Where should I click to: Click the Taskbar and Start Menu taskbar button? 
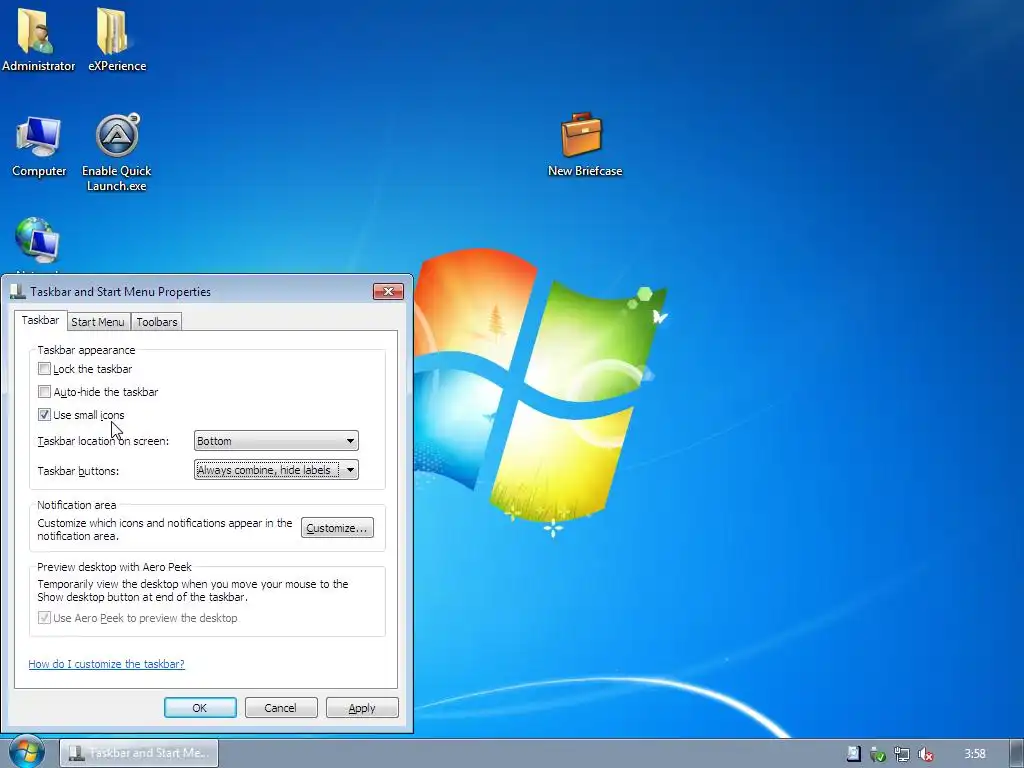click(x=139, y=753)
